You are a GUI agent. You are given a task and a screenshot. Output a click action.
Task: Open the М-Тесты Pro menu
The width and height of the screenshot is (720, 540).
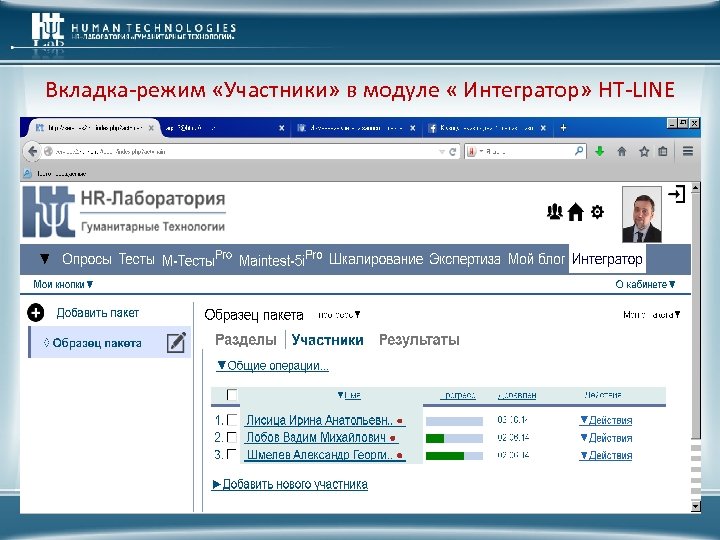click(x=197, y=259)
